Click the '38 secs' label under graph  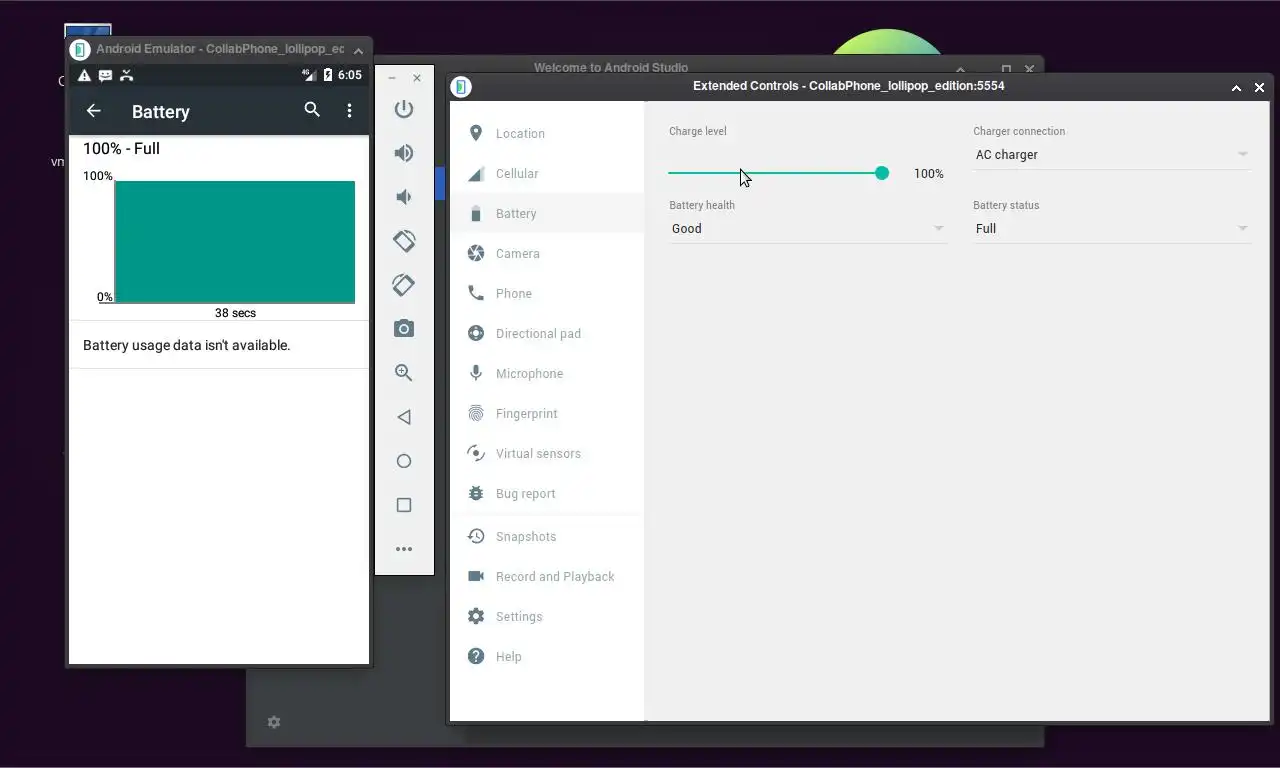[235, 313]
